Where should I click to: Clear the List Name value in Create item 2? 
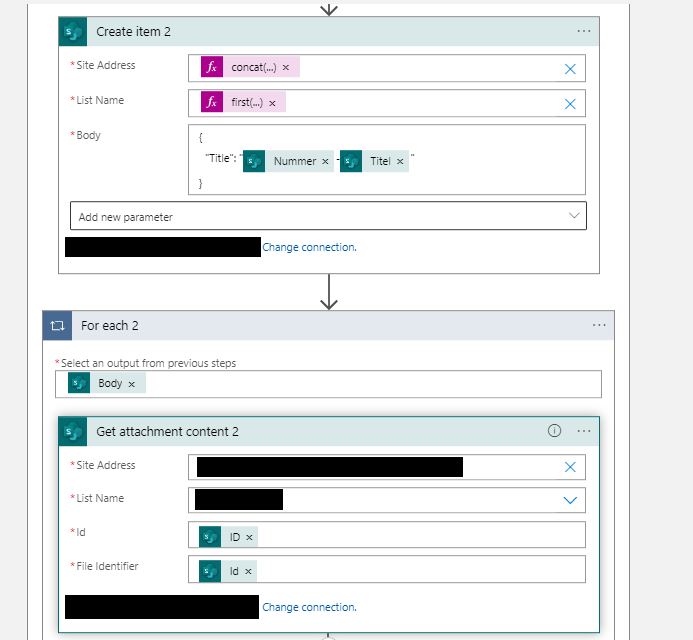pos(570,104)
